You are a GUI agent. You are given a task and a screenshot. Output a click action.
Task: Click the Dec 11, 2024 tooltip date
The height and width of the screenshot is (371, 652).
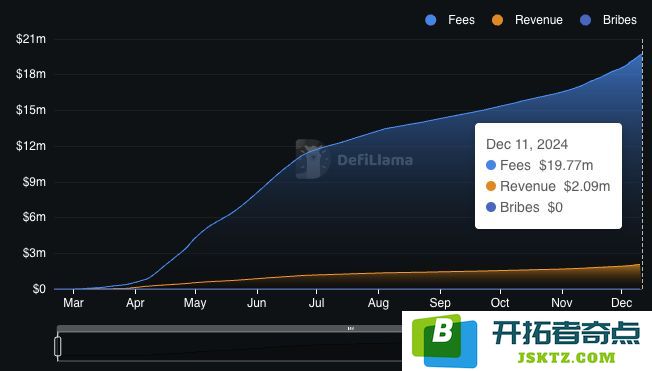pos(527,144)
